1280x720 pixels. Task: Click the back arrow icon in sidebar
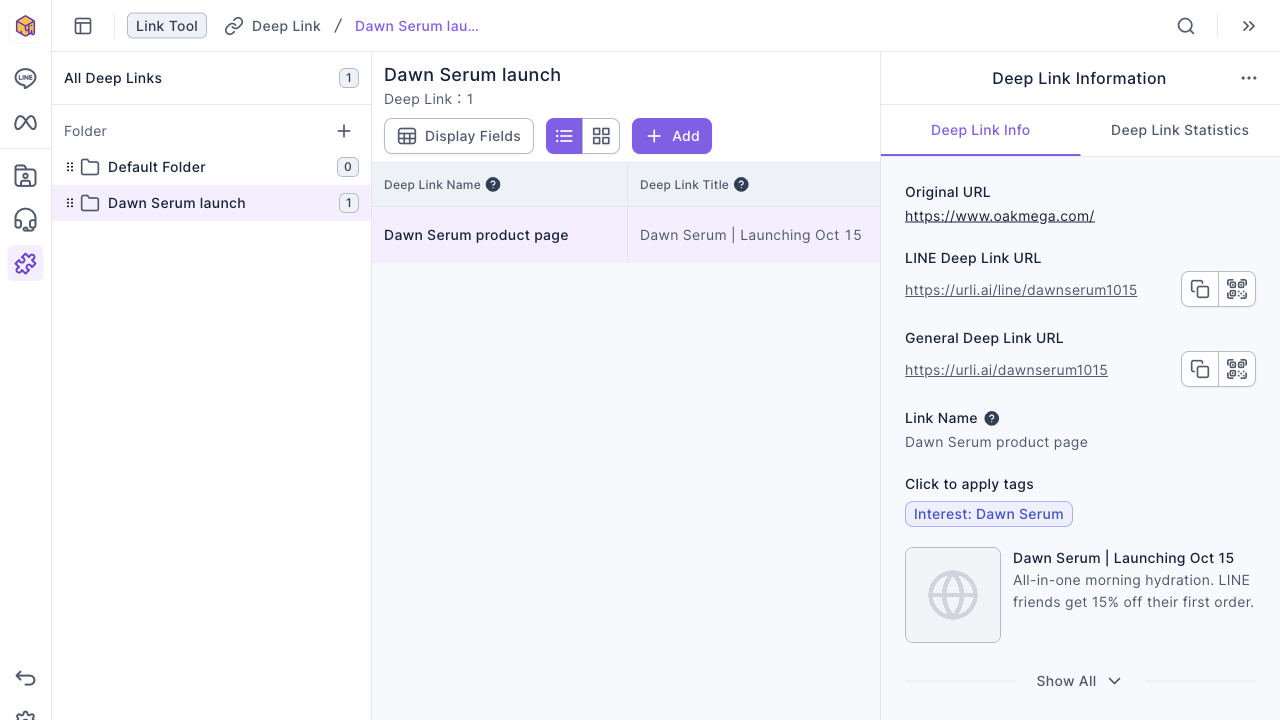point(26,679)
